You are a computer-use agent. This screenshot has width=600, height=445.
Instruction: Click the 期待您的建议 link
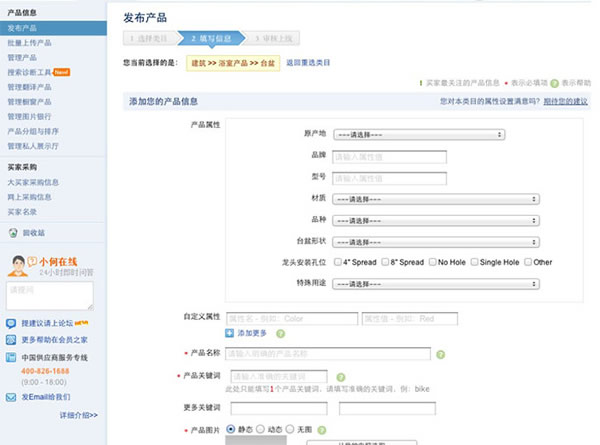pyautogui.click(x=565, y=102)
